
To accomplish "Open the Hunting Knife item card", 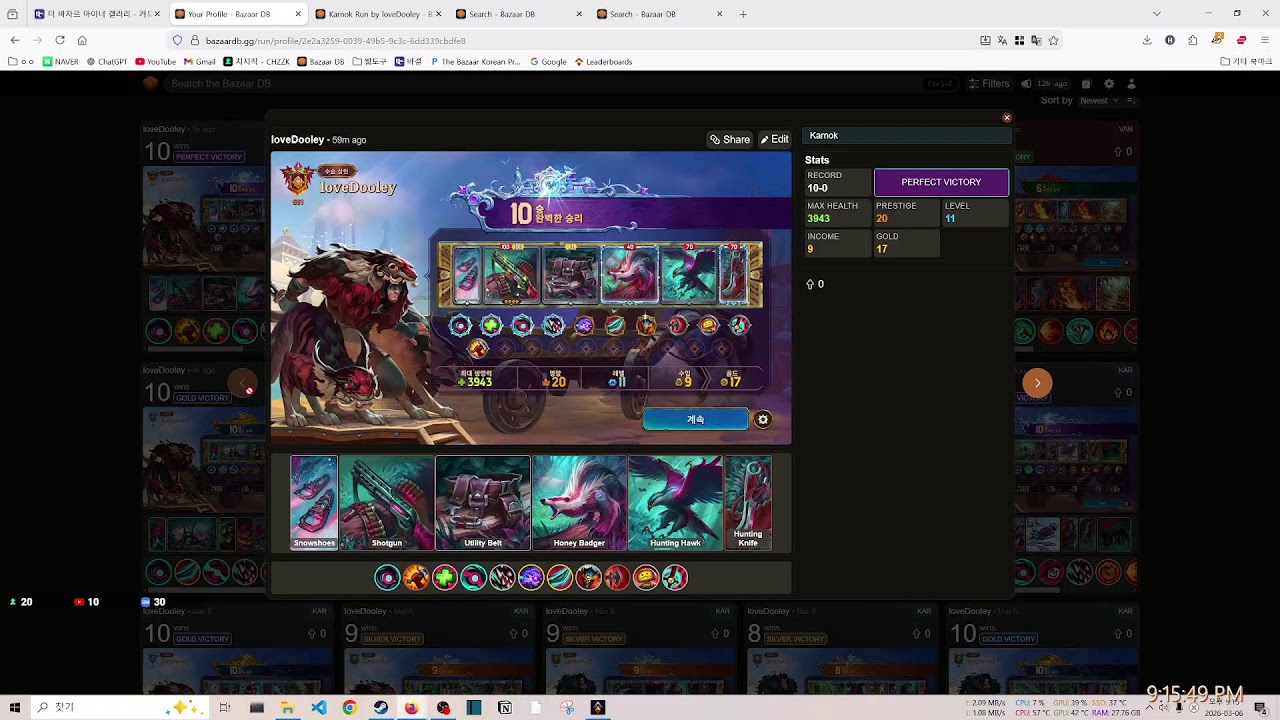I will [748, 503].
